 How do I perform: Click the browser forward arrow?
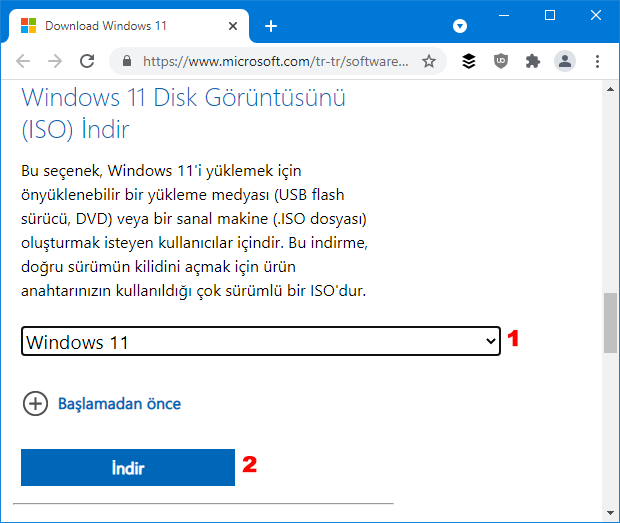coord(55,61)
